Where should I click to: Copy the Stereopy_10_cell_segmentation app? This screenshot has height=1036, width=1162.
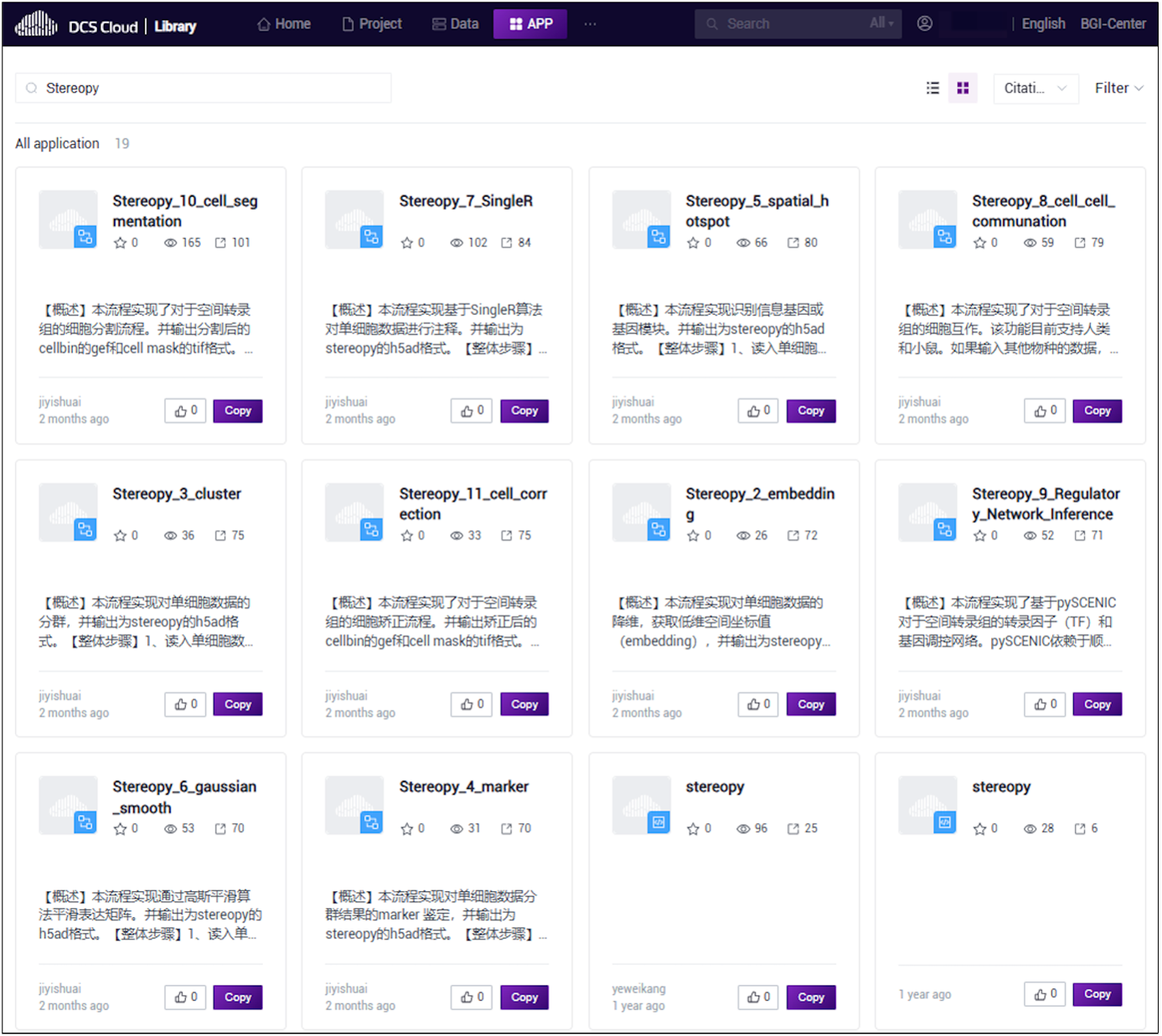coord(238,411)
